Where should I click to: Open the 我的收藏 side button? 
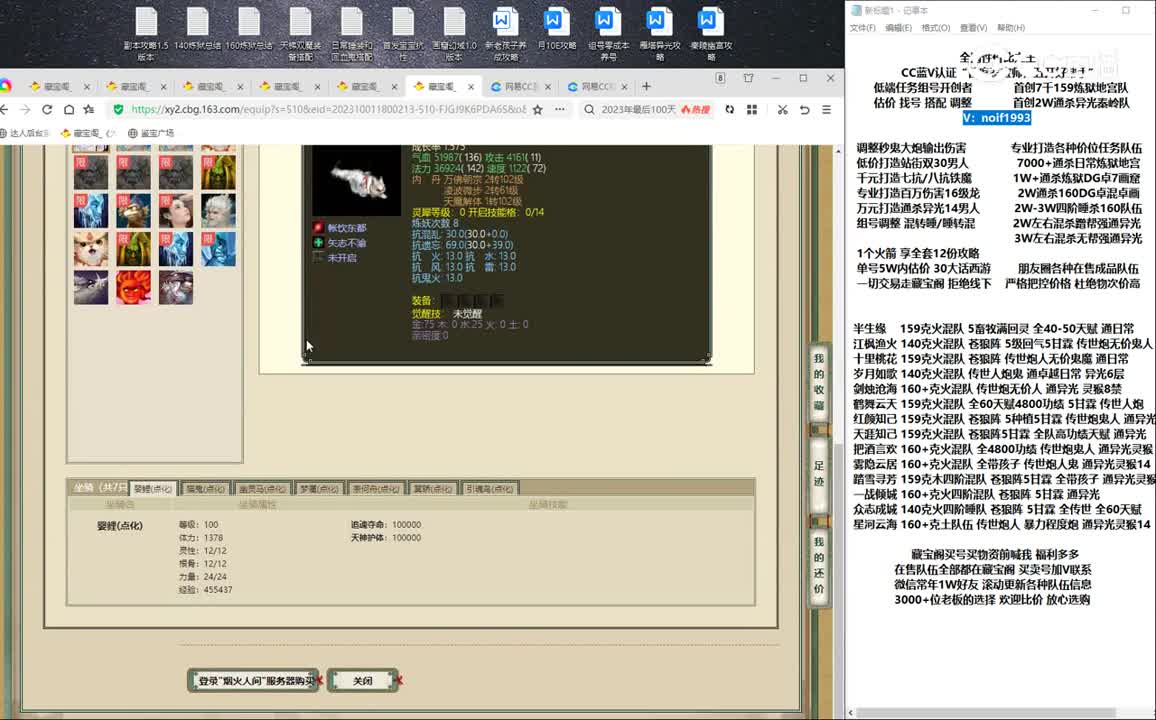(819, 382)
